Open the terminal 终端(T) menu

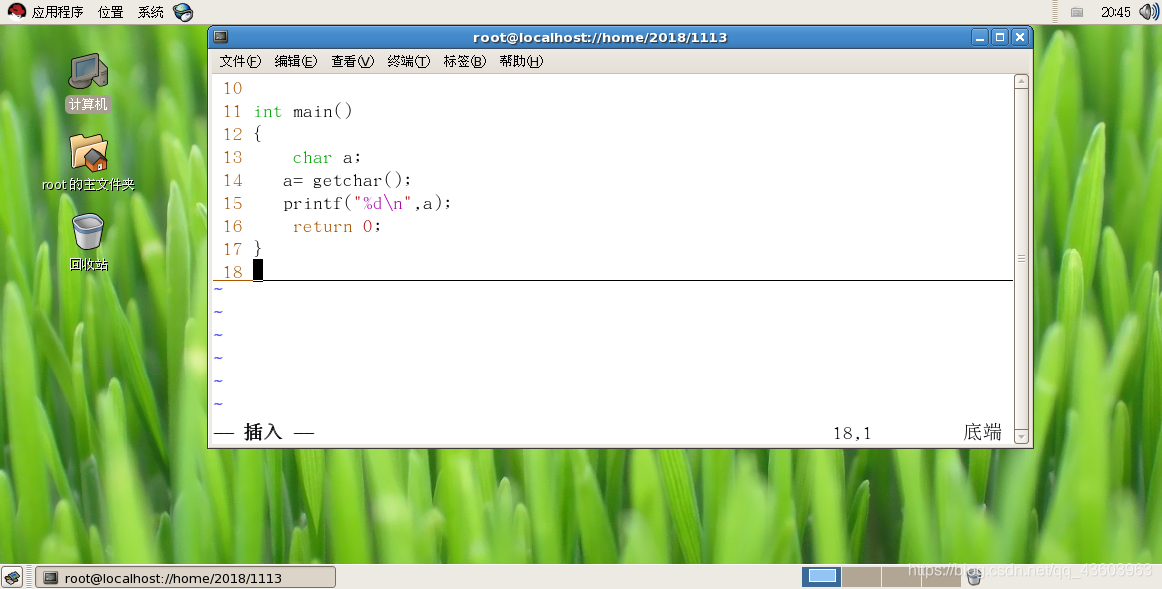pyautogui.click(x=408, y=61)
